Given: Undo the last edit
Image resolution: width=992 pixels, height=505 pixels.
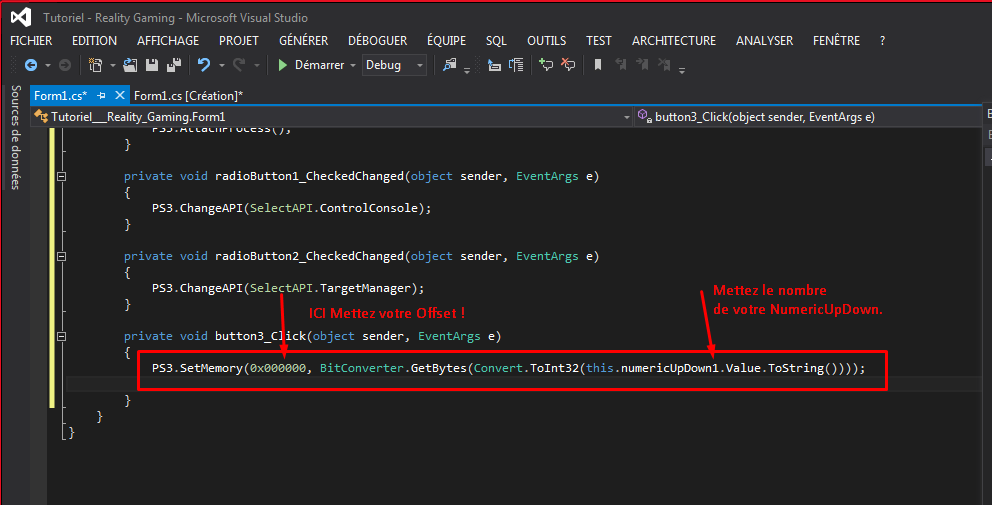Looking at the screenshot, I should [x=204, y=65].
